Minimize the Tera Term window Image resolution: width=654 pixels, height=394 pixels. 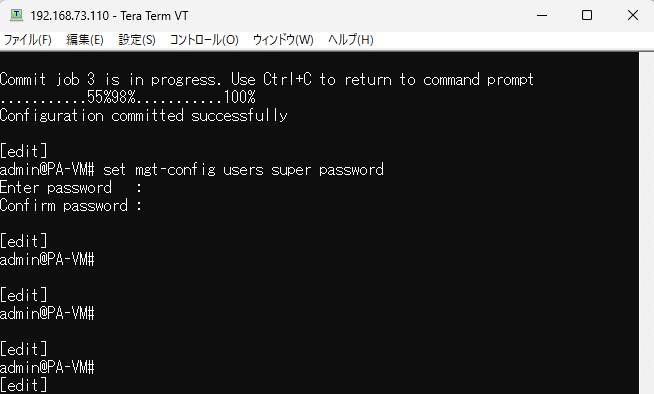[542, 15]
